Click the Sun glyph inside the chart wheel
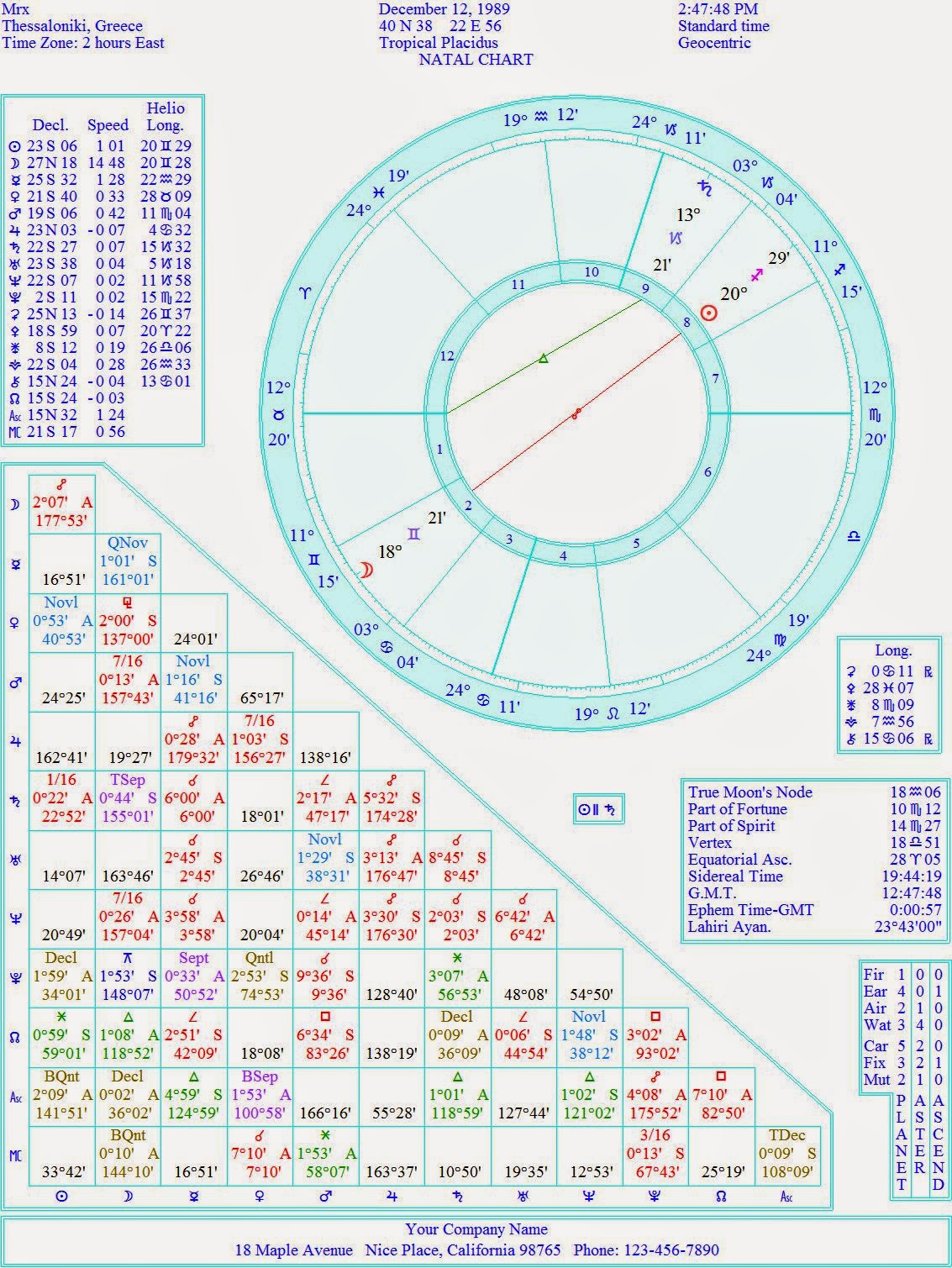 [x=709, y=313]
